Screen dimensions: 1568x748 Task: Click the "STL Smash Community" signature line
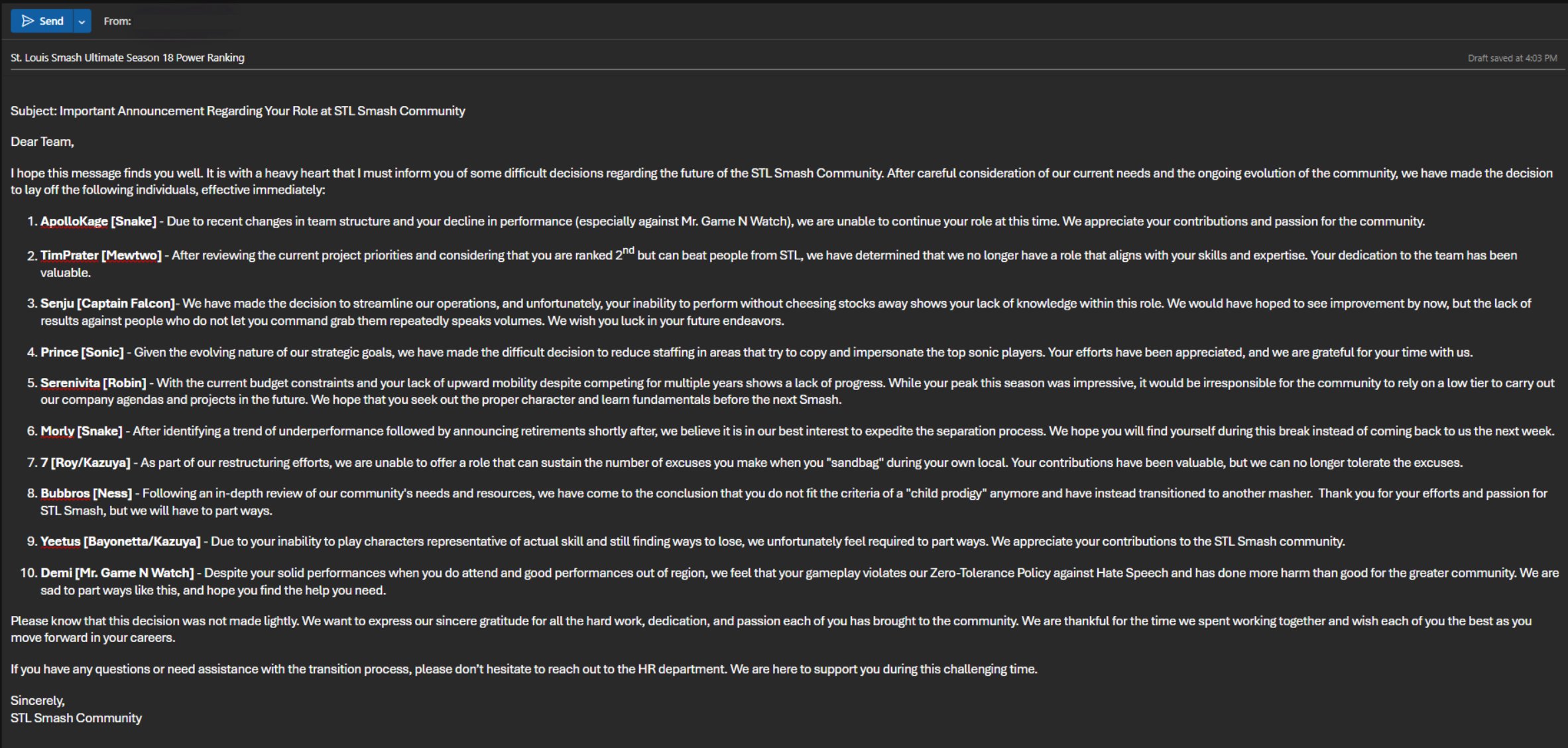[x=76, y=718]
